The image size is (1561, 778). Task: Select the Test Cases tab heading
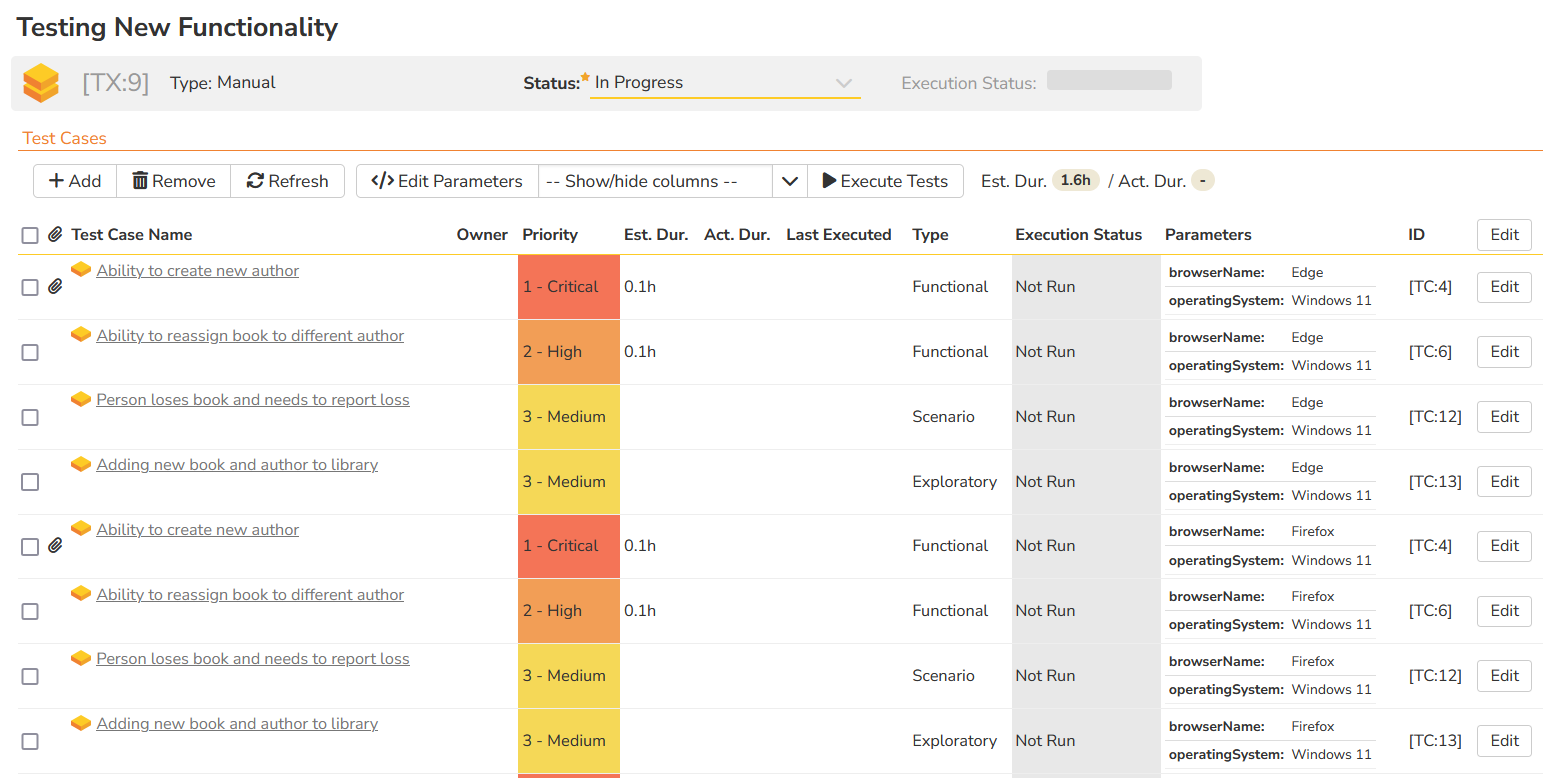tap(64, 138)
